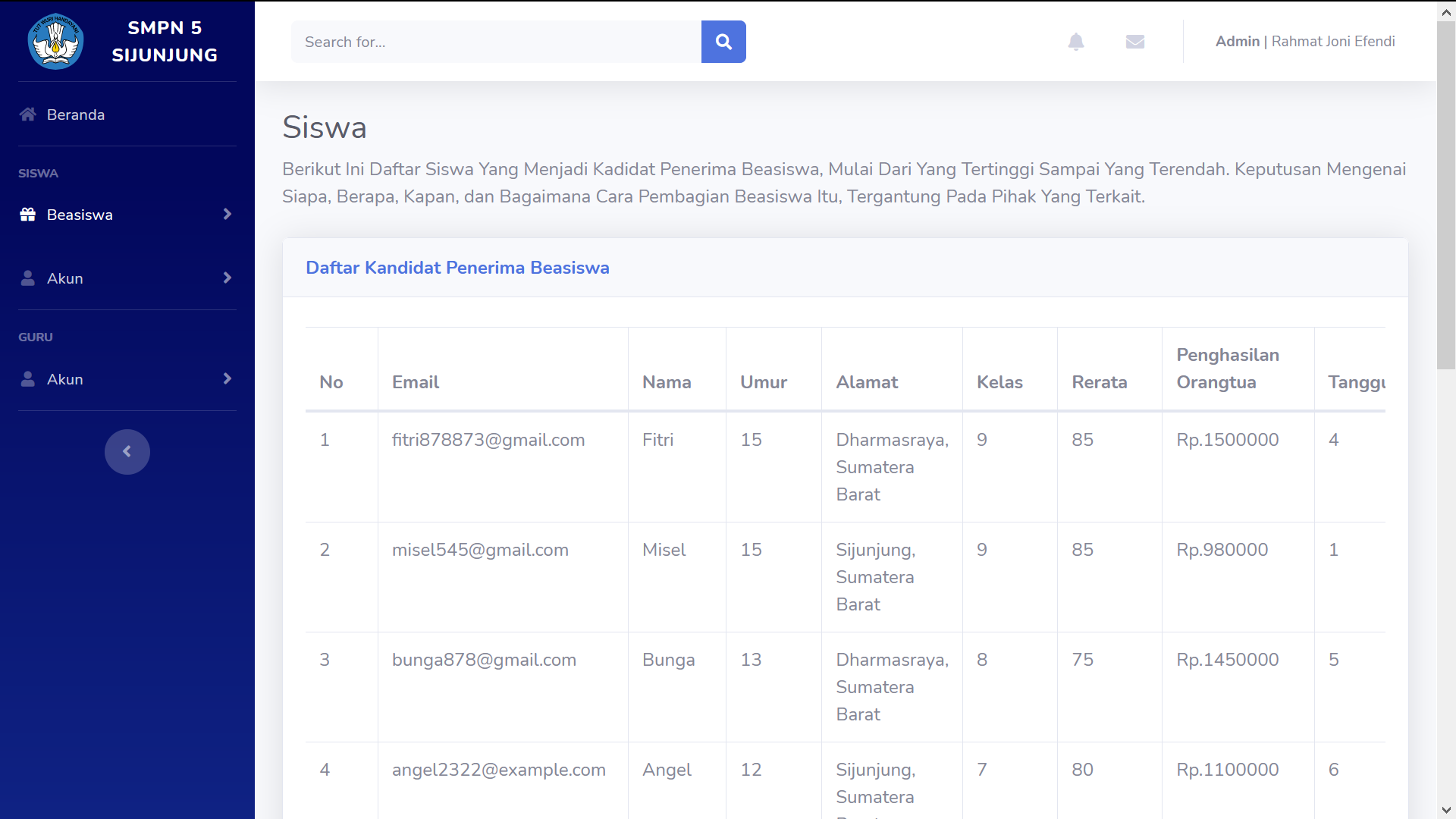Expand the Guru Akun submenu chevron
The image size is (1456, 819).
click(227, 379)
